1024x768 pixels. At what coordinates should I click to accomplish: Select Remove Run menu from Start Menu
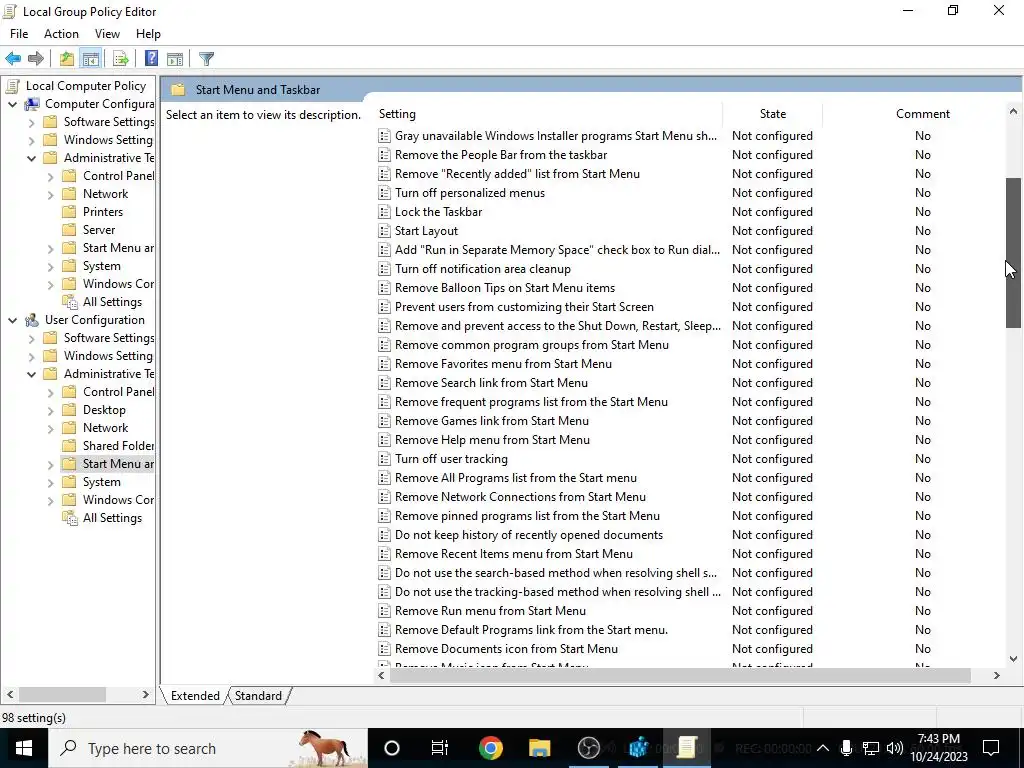490,611
